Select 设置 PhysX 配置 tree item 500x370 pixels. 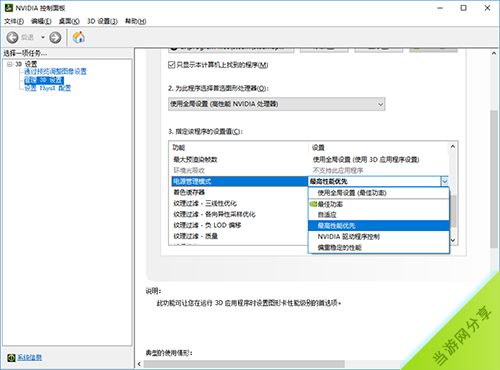coord(47,88)
